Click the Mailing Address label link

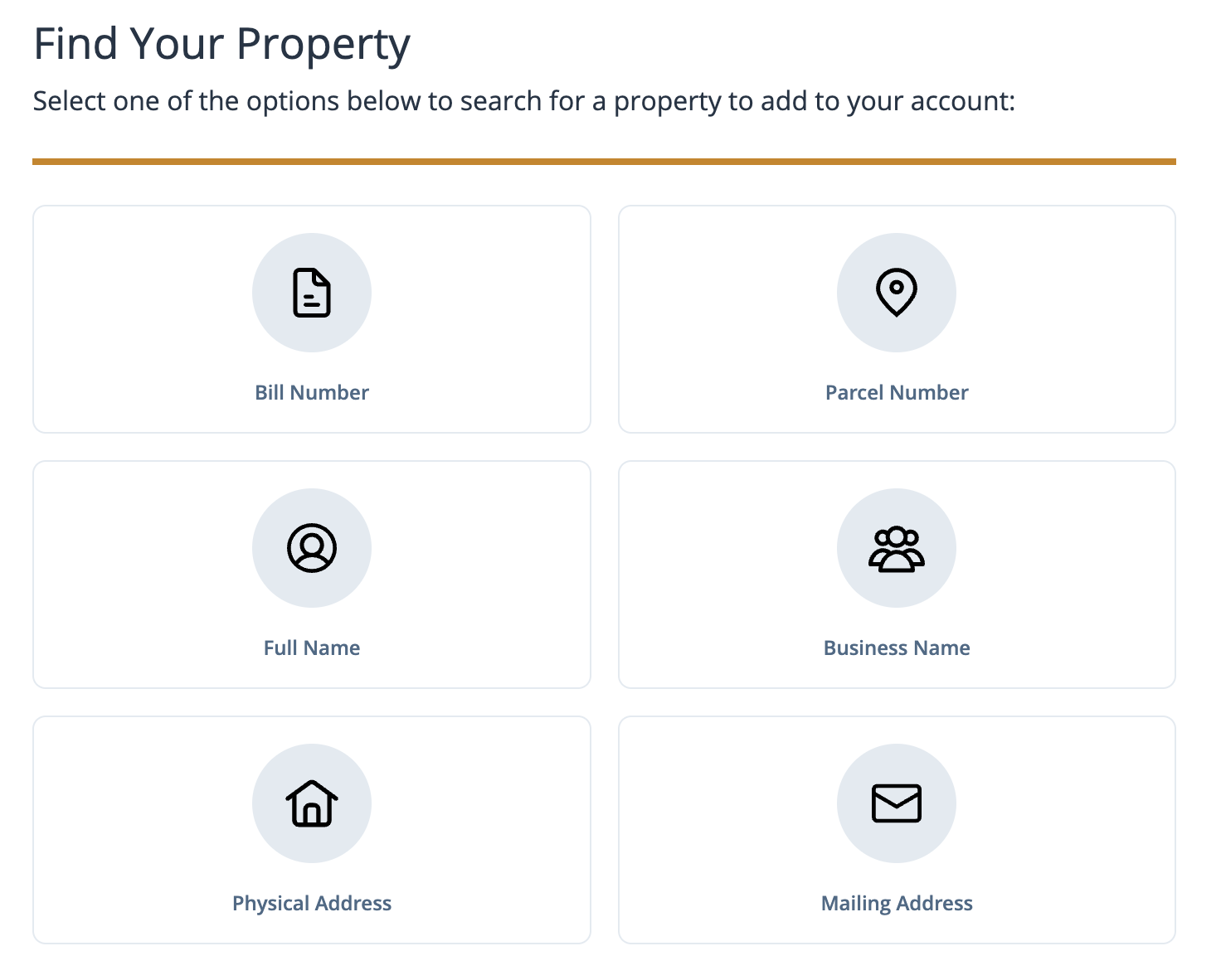click(x=897, y=903)
